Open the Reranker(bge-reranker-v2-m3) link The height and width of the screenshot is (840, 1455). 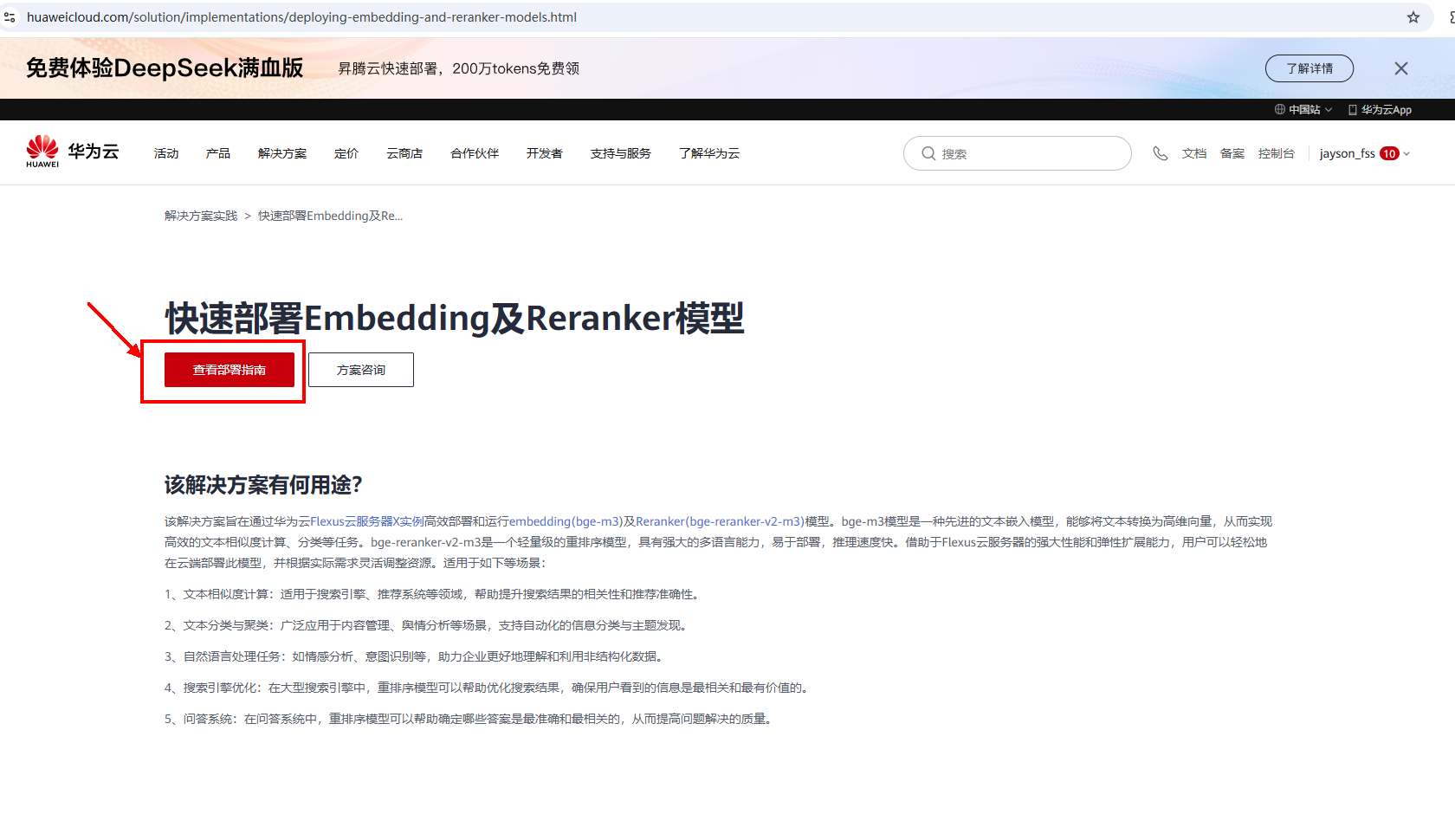click(721, 521)
